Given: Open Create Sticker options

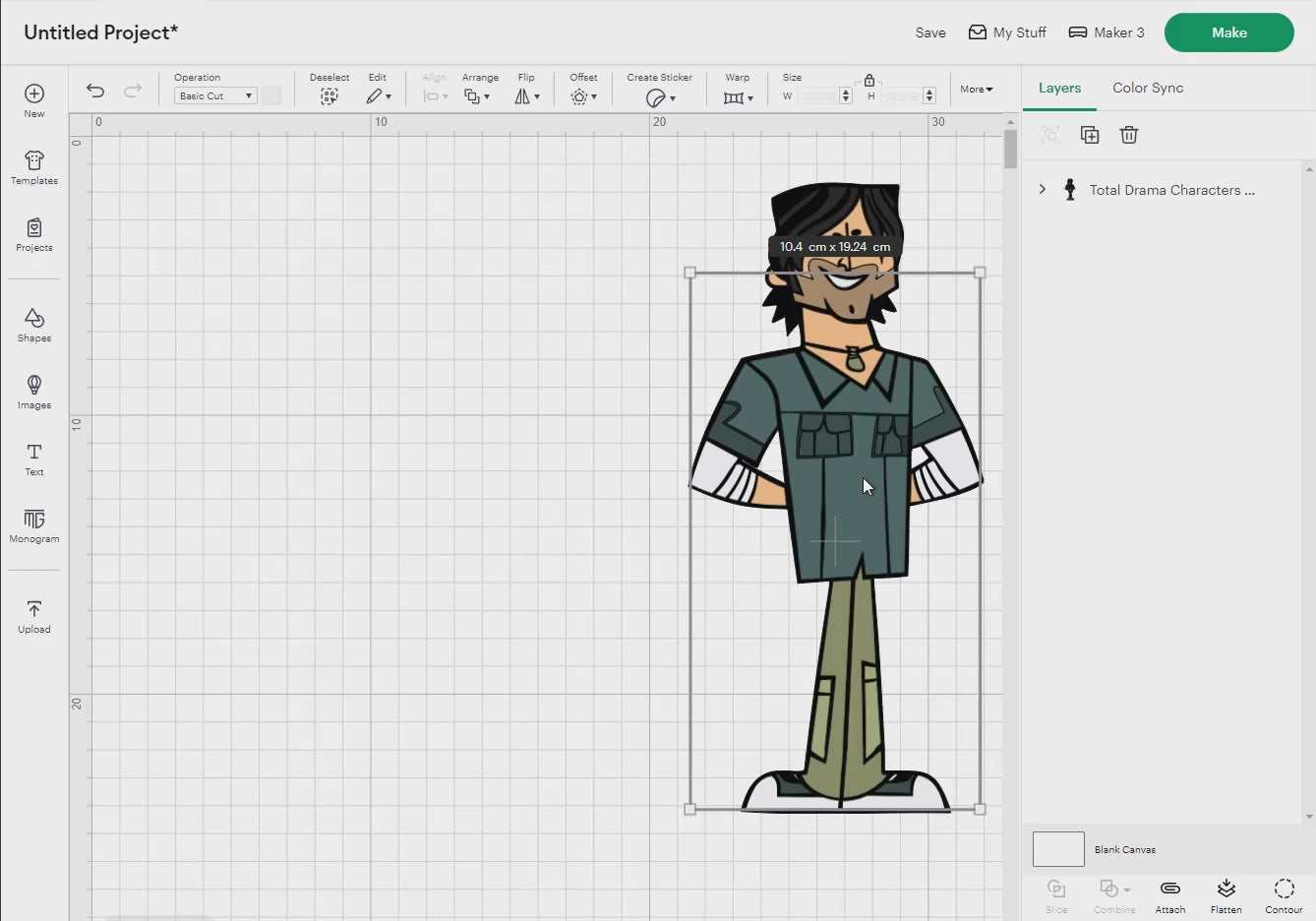Looking at the screenshot, I should tap(660, 97).
